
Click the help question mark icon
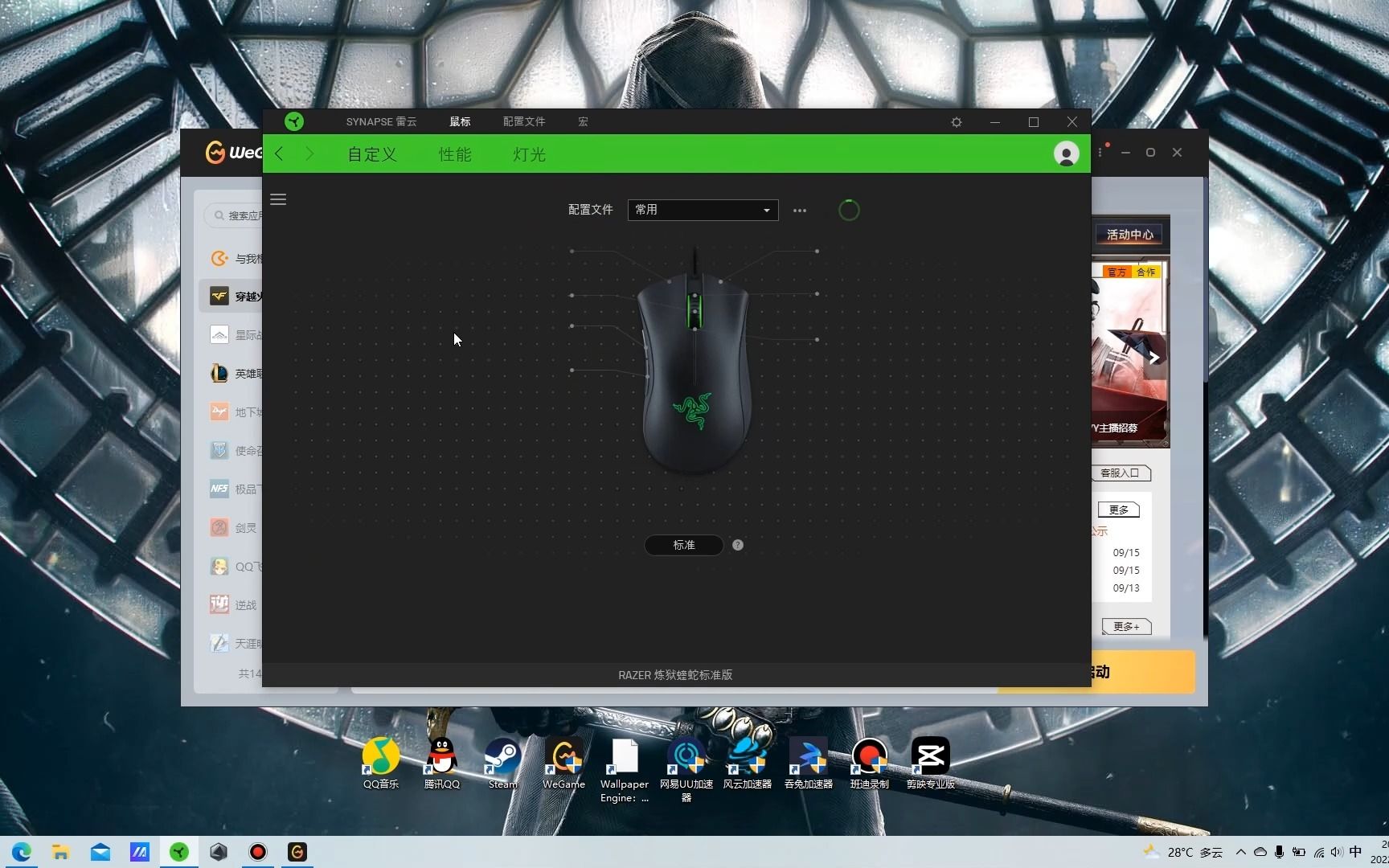[738, 545]
